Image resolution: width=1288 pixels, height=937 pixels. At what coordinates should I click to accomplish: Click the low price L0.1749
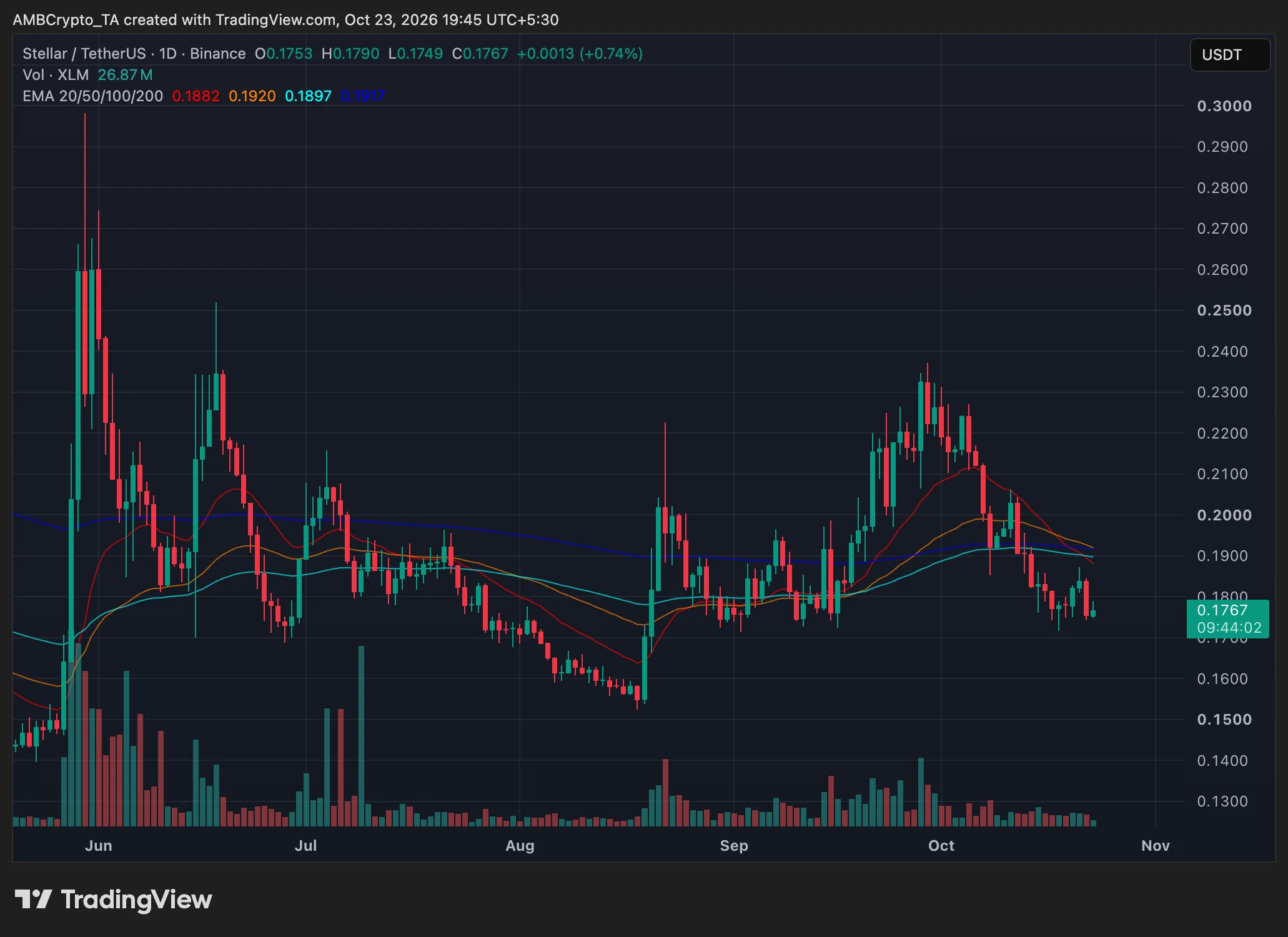tap(415, 54)
